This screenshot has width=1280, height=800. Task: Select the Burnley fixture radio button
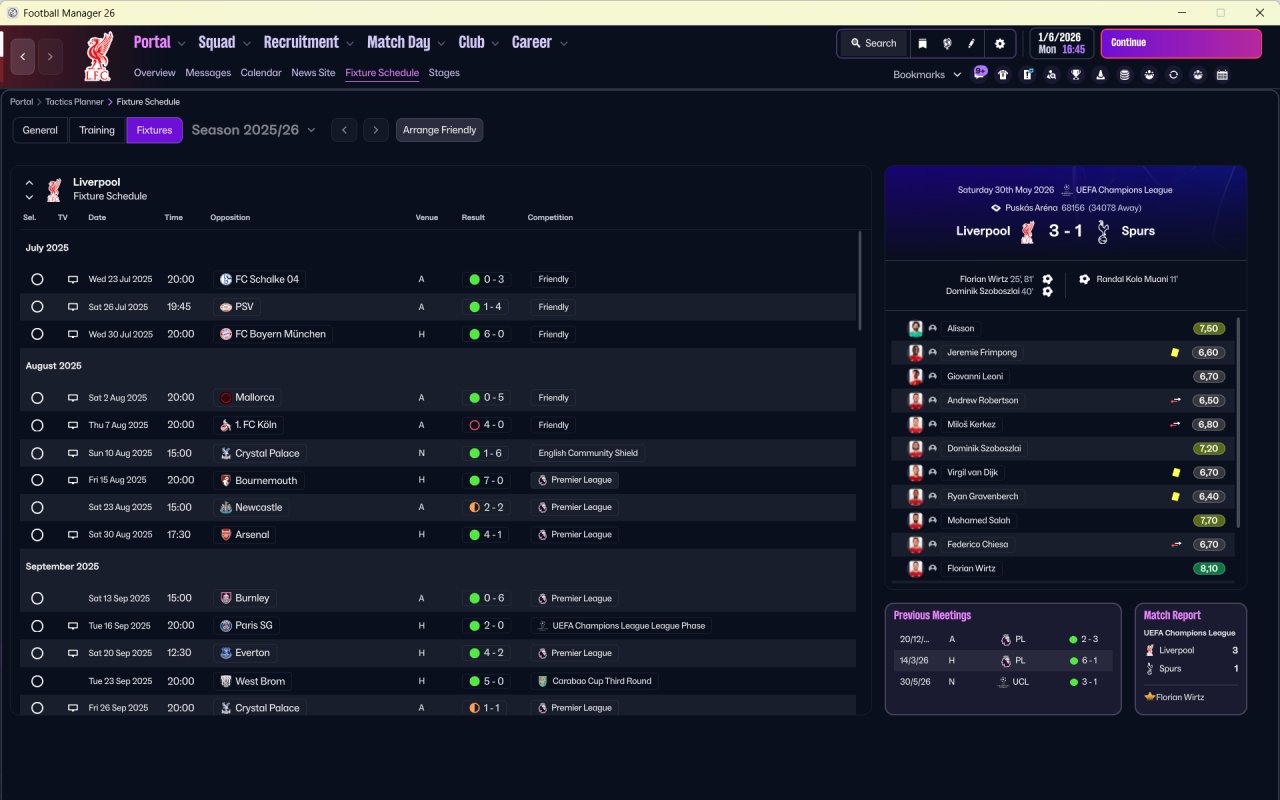click(x=37, y=598)
